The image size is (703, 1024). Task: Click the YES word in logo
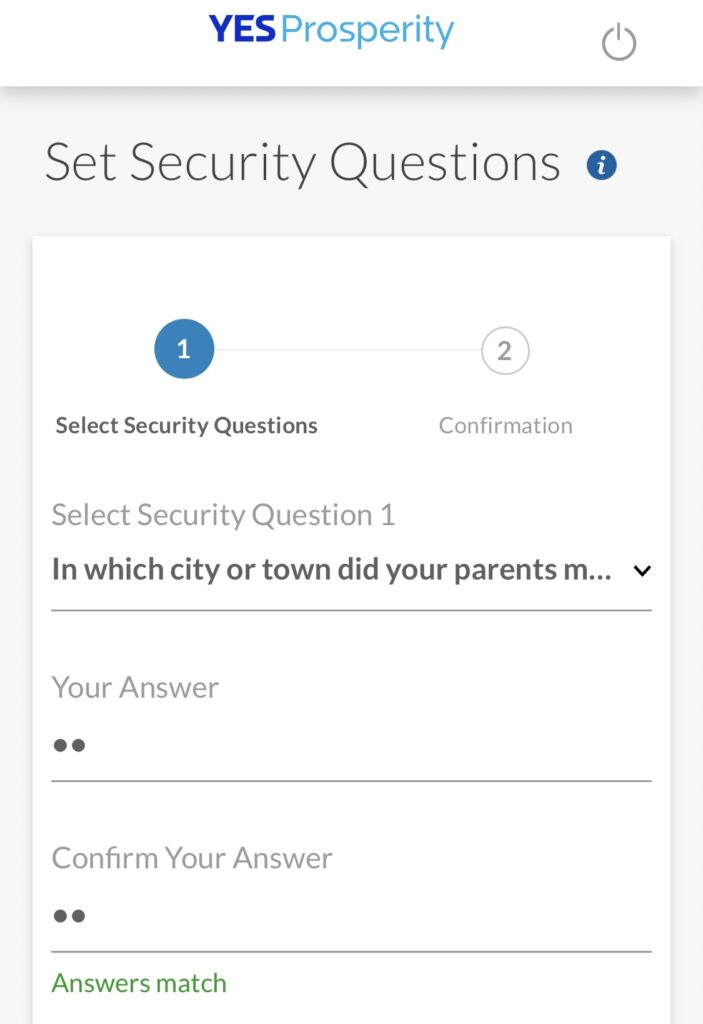pyautogui.click(x=242, y=29)
